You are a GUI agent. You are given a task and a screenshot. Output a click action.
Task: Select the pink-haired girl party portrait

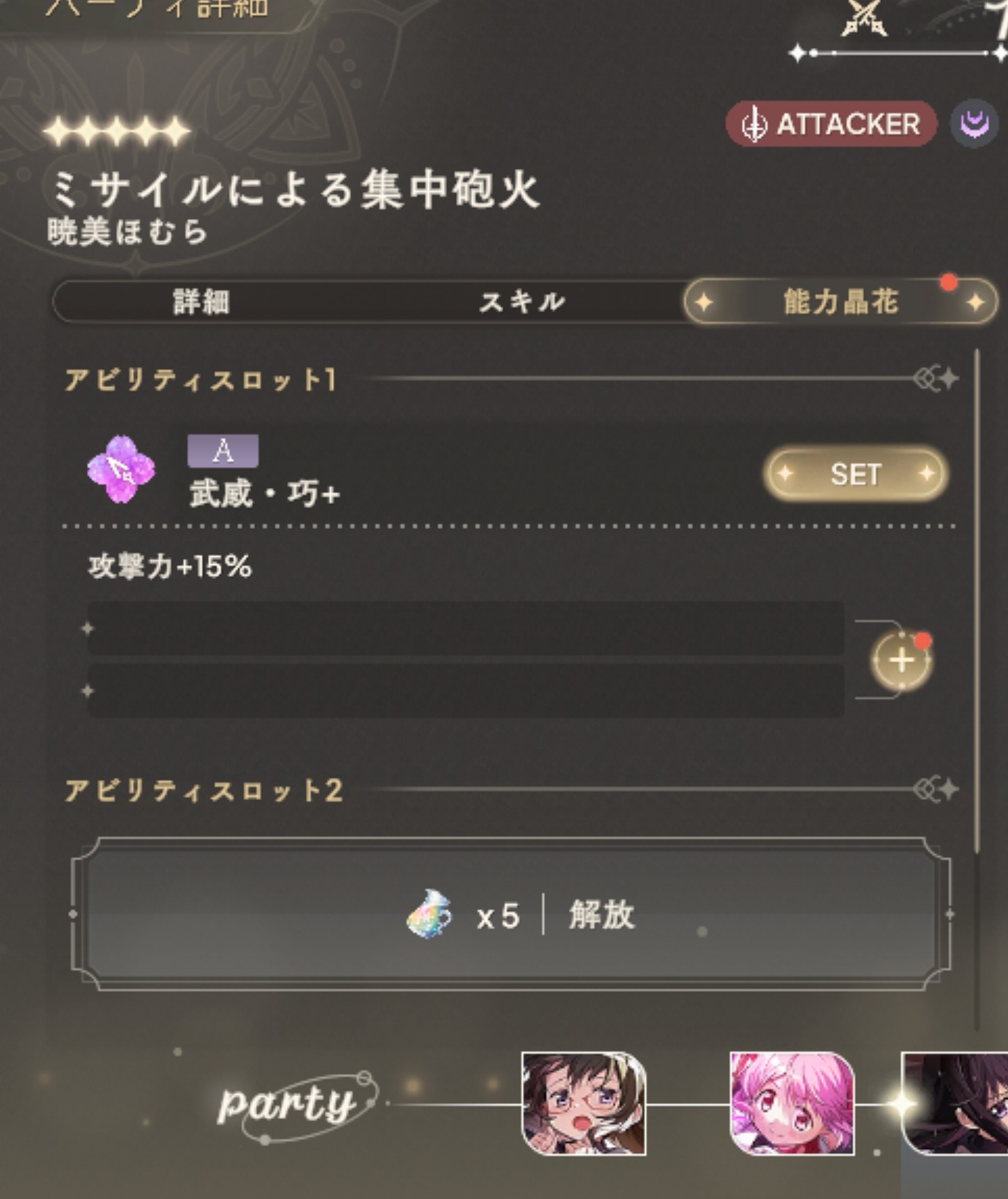(792, 1104)
